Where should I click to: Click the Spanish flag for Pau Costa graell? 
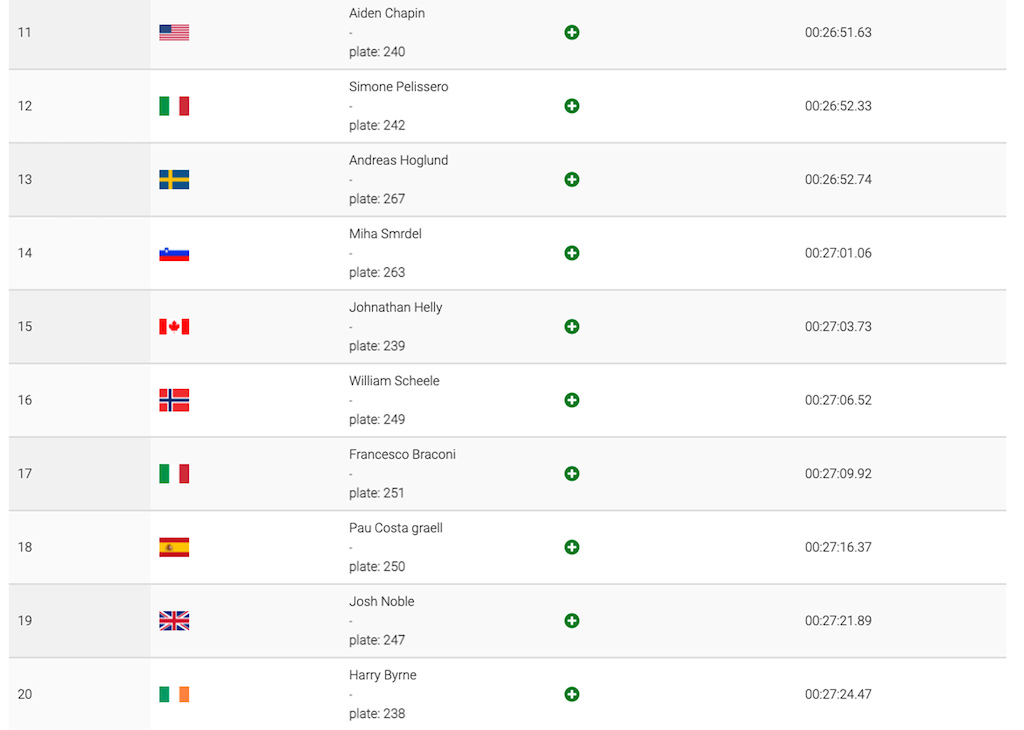(174, 547)
